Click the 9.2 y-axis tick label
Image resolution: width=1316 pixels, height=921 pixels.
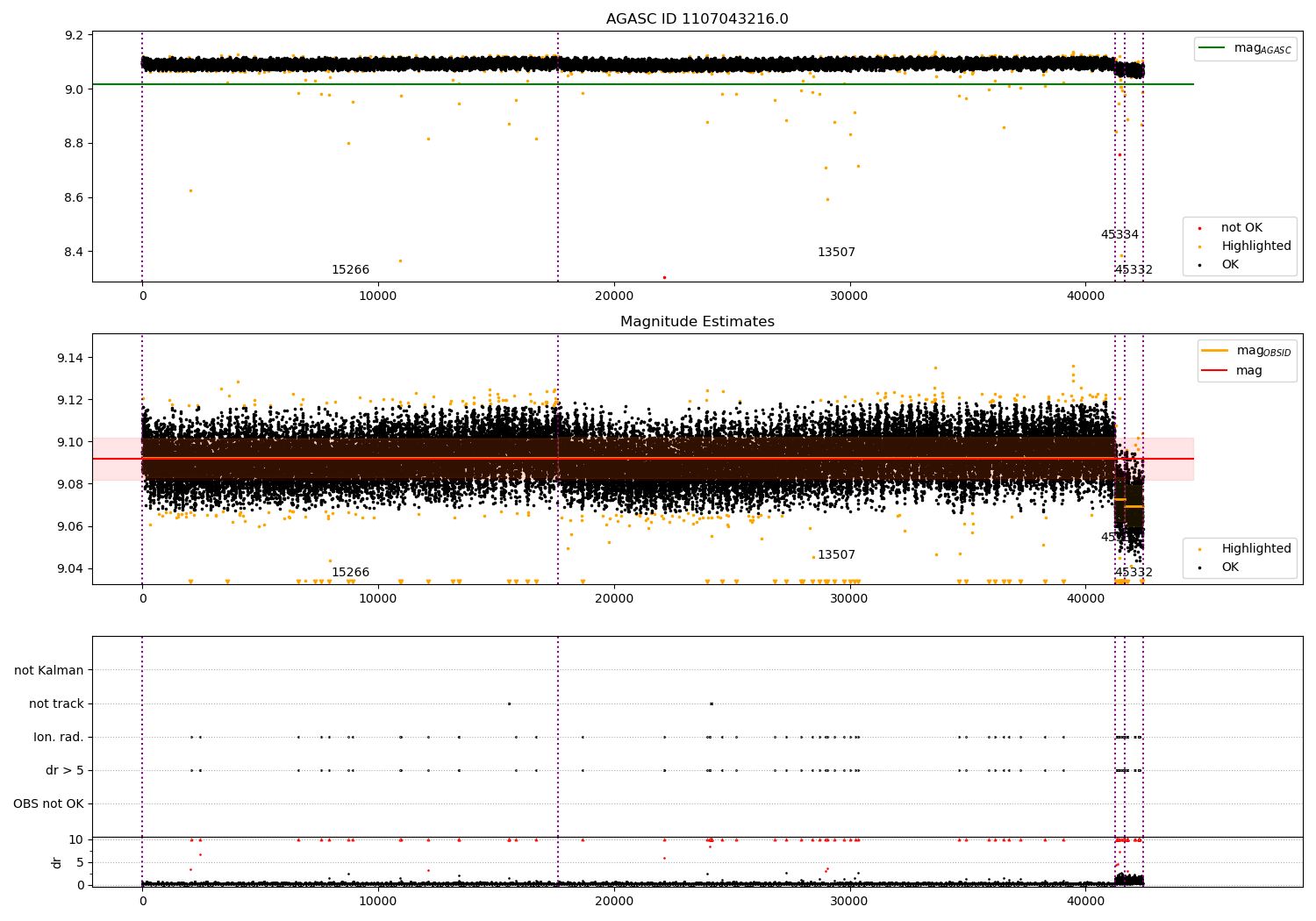(x=75, y=35)
